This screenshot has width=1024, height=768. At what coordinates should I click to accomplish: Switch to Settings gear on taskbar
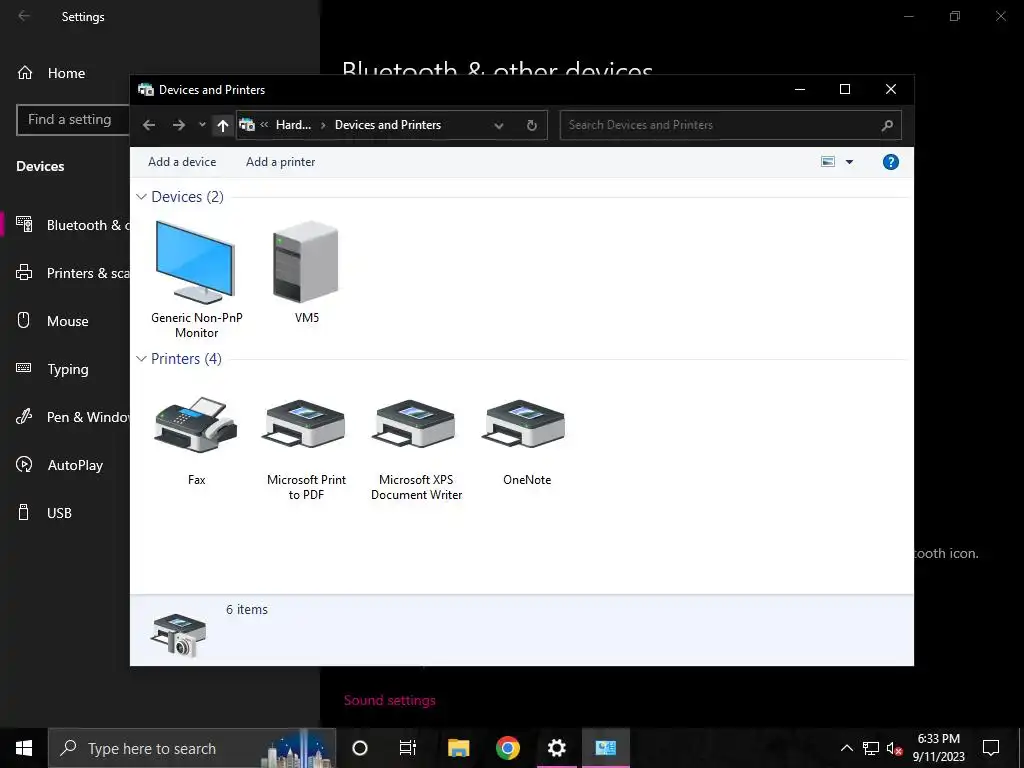(556, 748)
